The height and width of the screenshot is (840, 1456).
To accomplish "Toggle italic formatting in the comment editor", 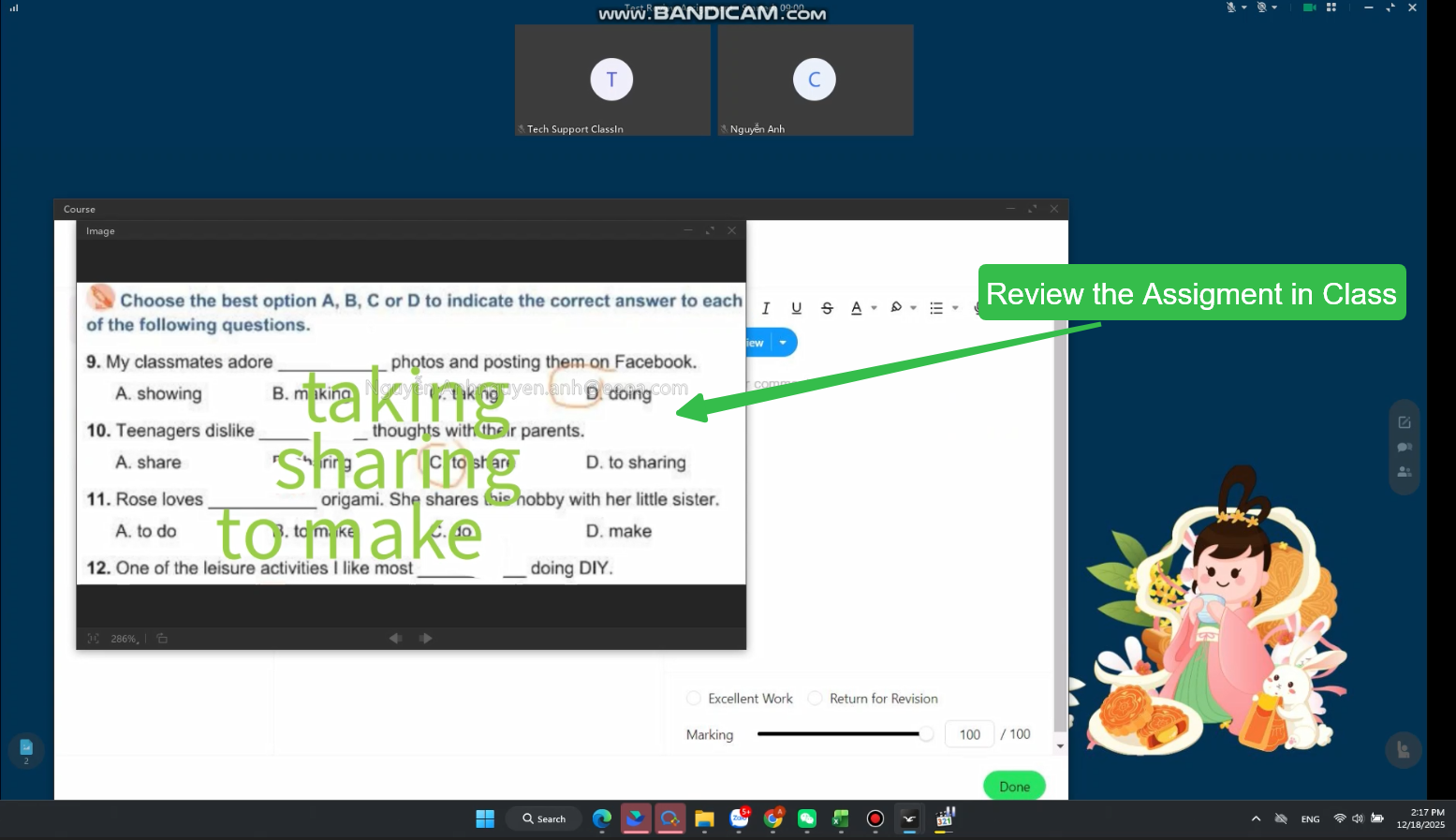I will click(x=766, y=308).
